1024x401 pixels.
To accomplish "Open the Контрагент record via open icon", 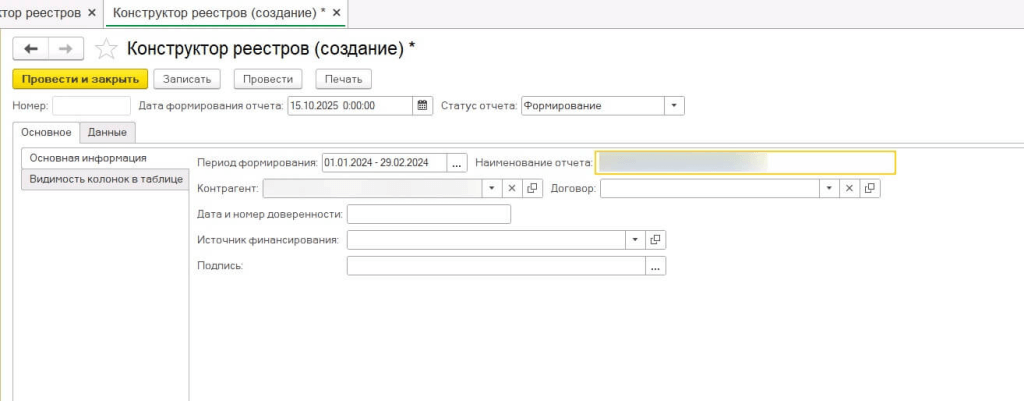I will (532, 188).
